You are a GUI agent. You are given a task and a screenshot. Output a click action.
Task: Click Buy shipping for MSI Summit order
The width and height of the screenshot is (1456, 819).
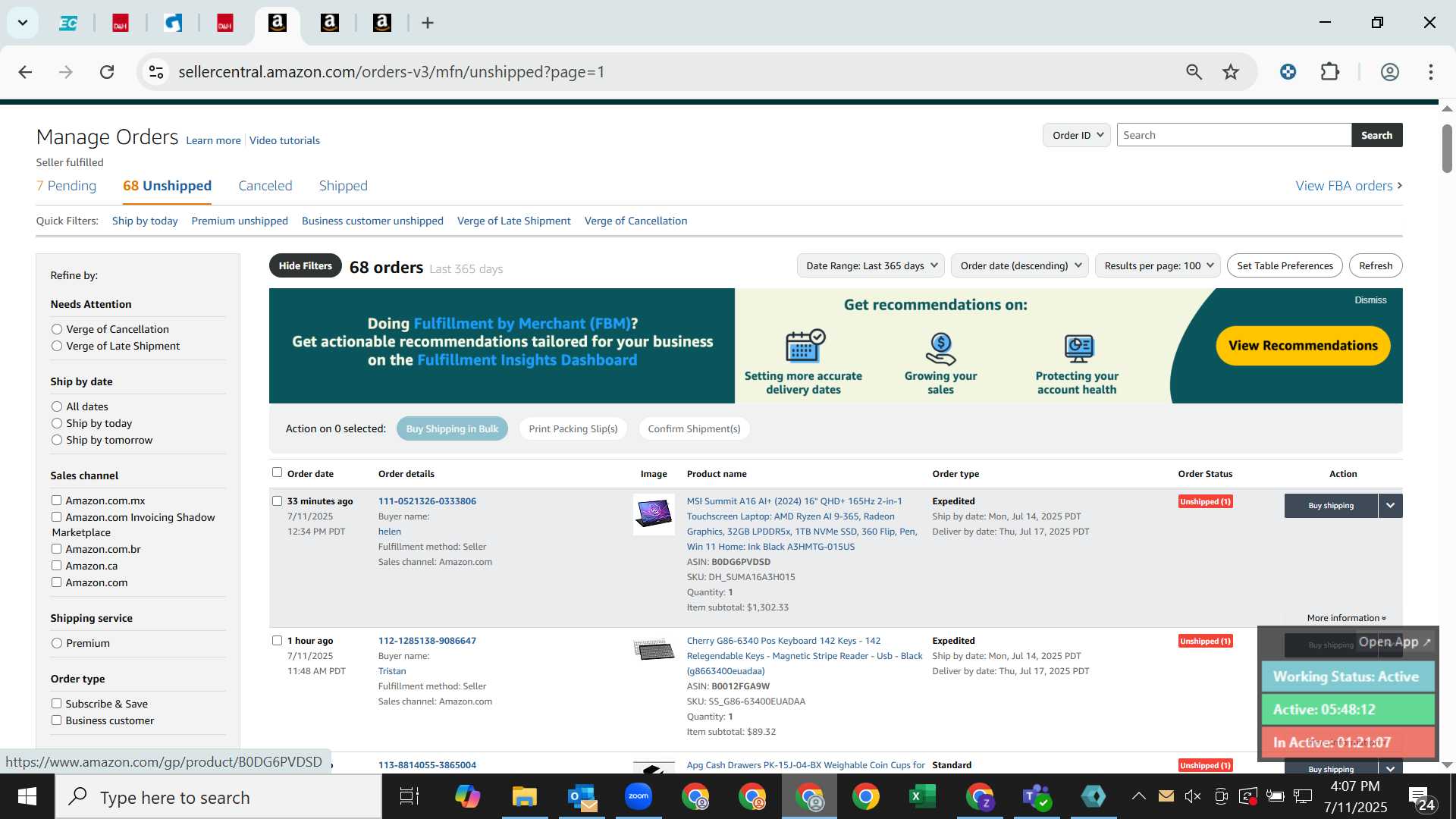click(x=1331, y=506)
